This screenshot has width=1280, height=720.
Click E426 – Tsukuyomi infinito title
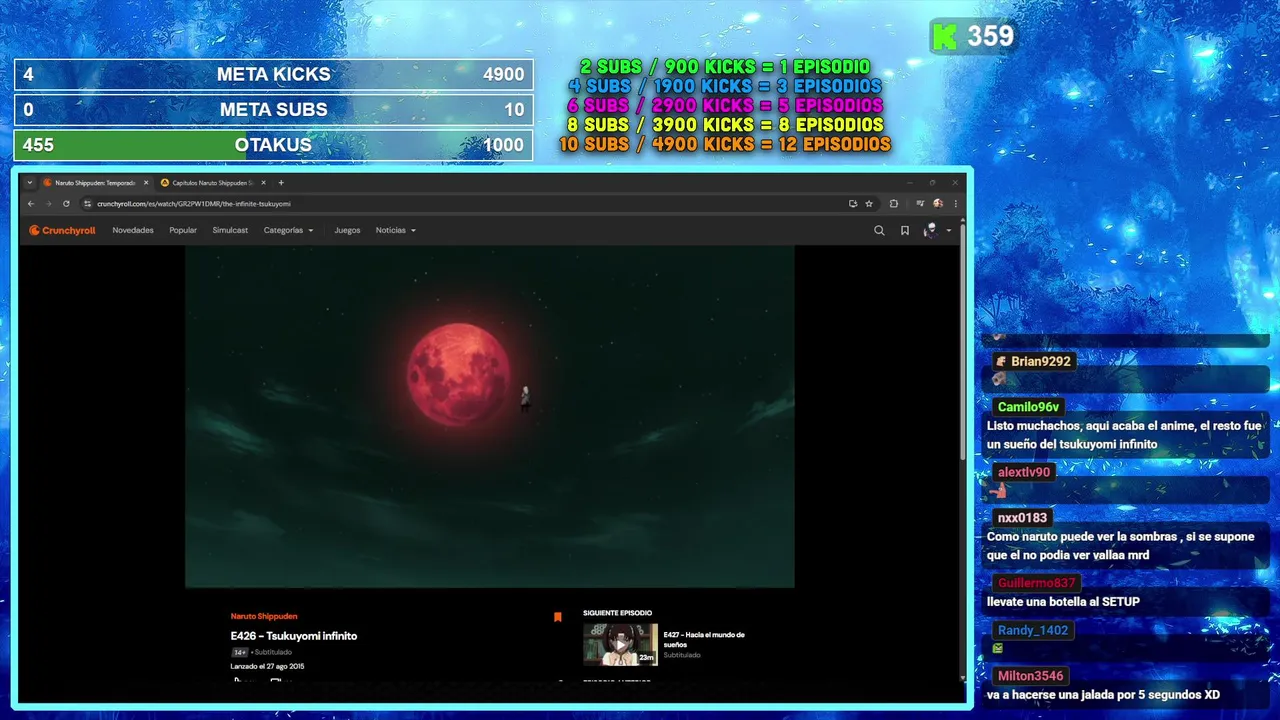pyautogui.click(x=294, y=636)
